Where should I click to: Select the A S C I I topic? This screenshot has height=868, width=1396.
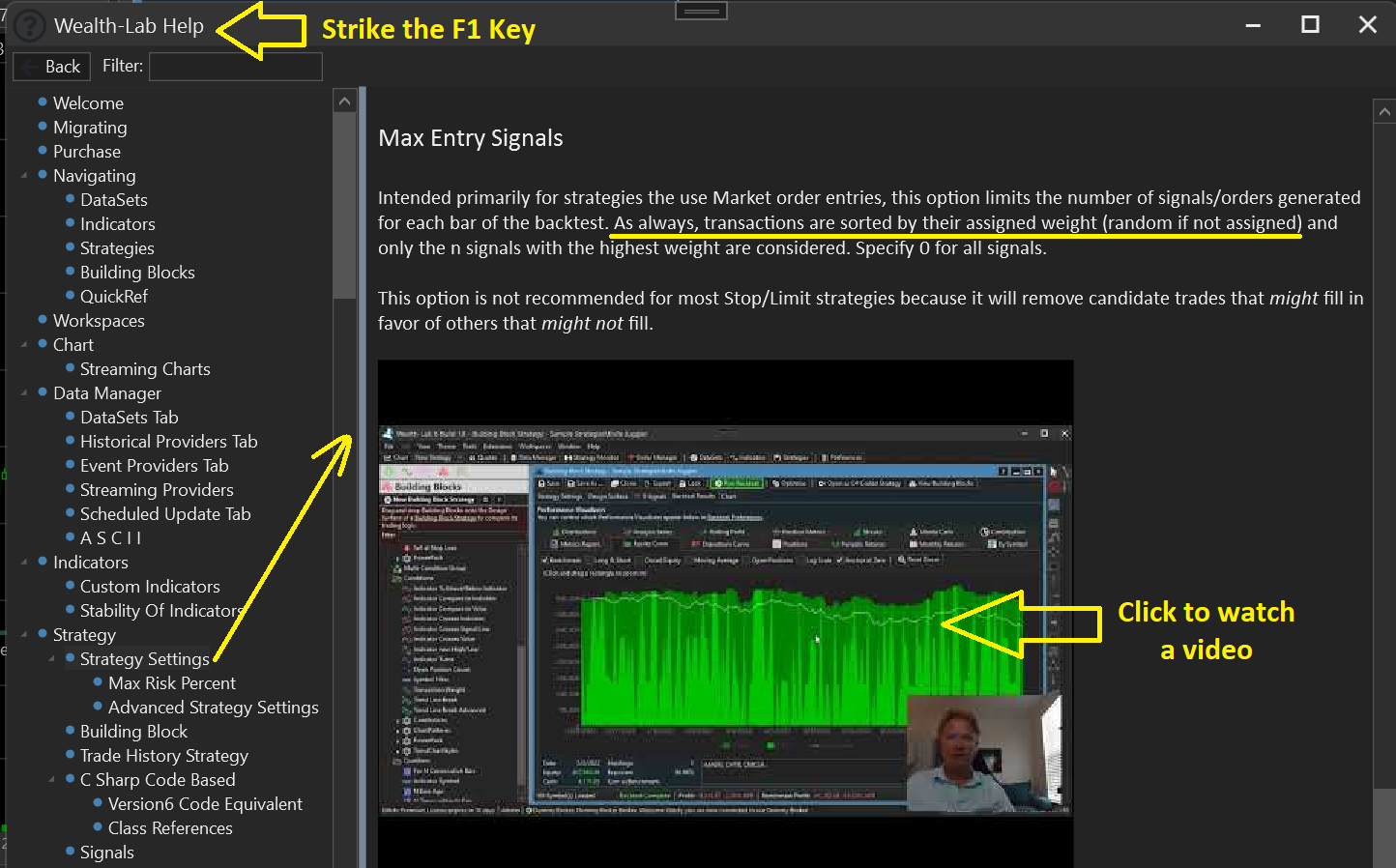110,538
